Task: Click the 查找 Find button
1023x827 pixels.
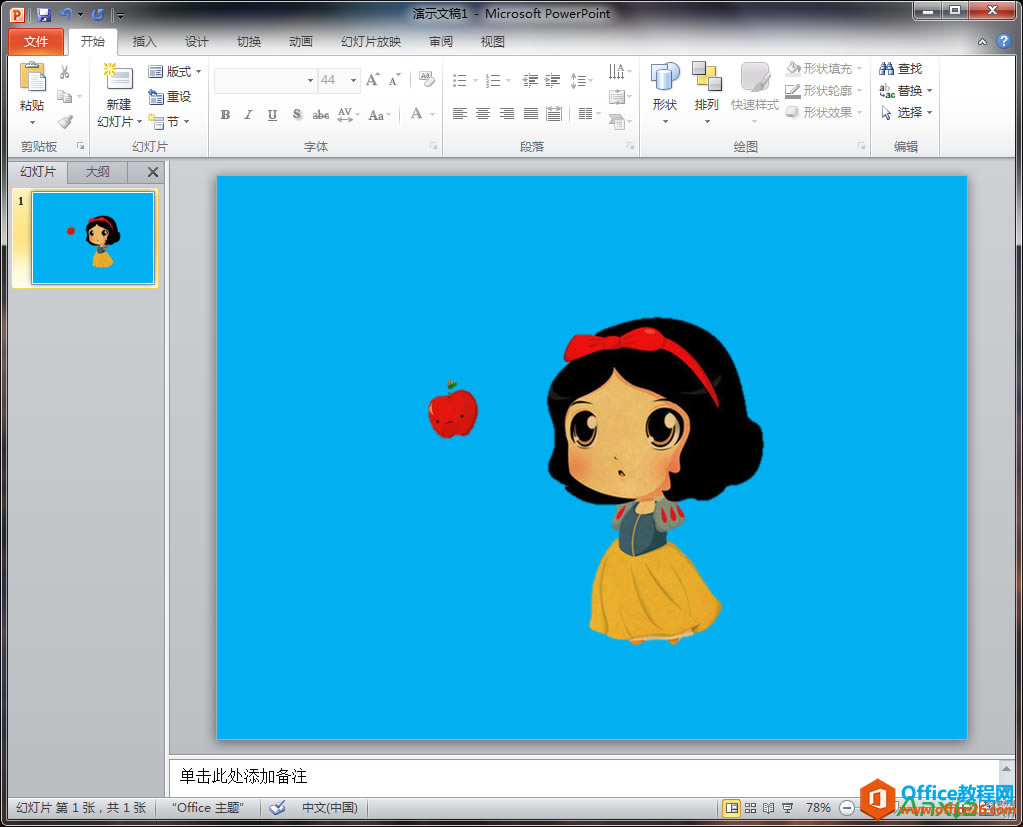Action: tap(900, 68)
